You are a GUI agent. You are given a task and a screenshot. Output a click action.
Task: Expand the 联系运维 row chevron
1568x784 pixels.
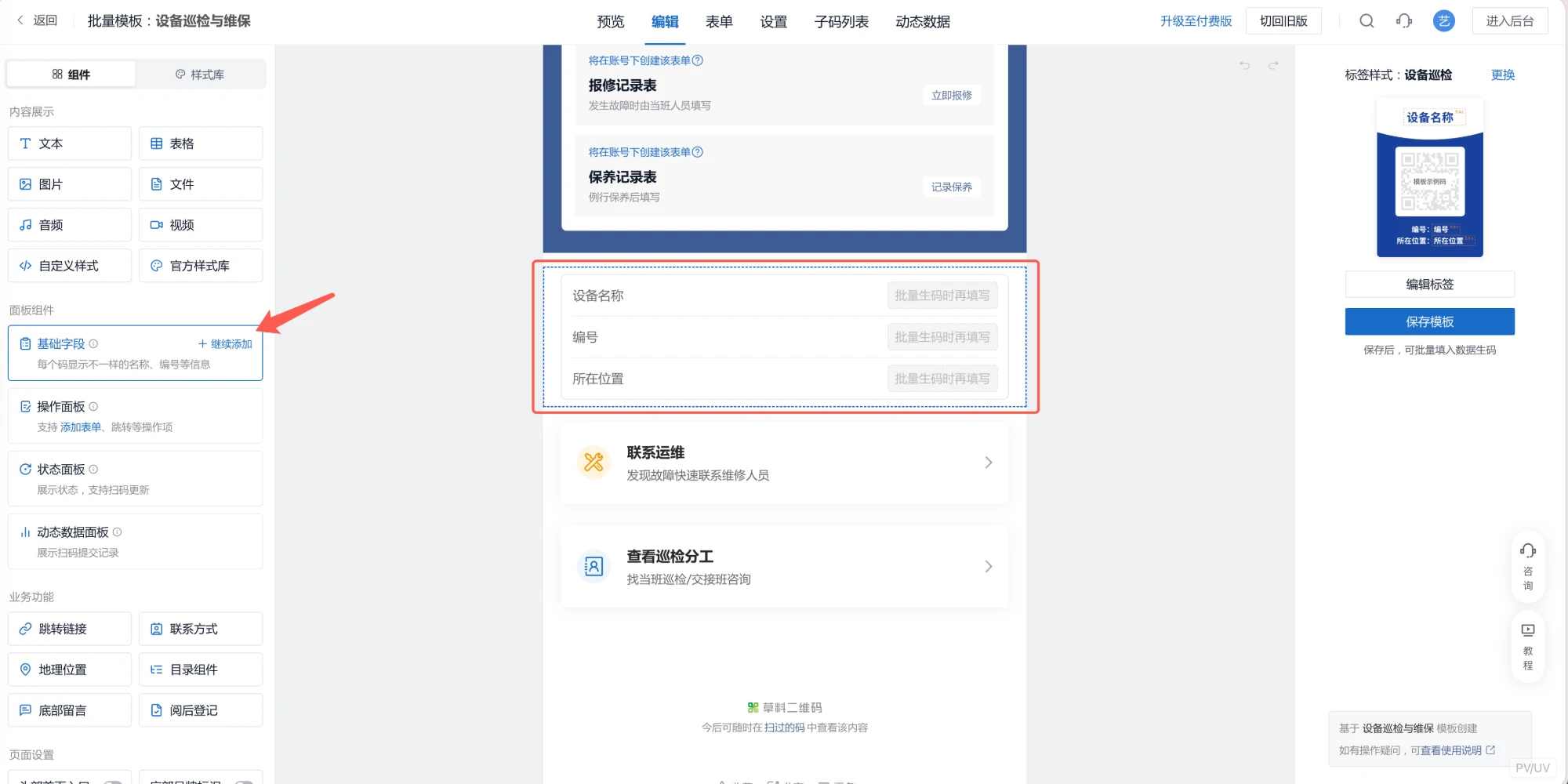(989, 463)
